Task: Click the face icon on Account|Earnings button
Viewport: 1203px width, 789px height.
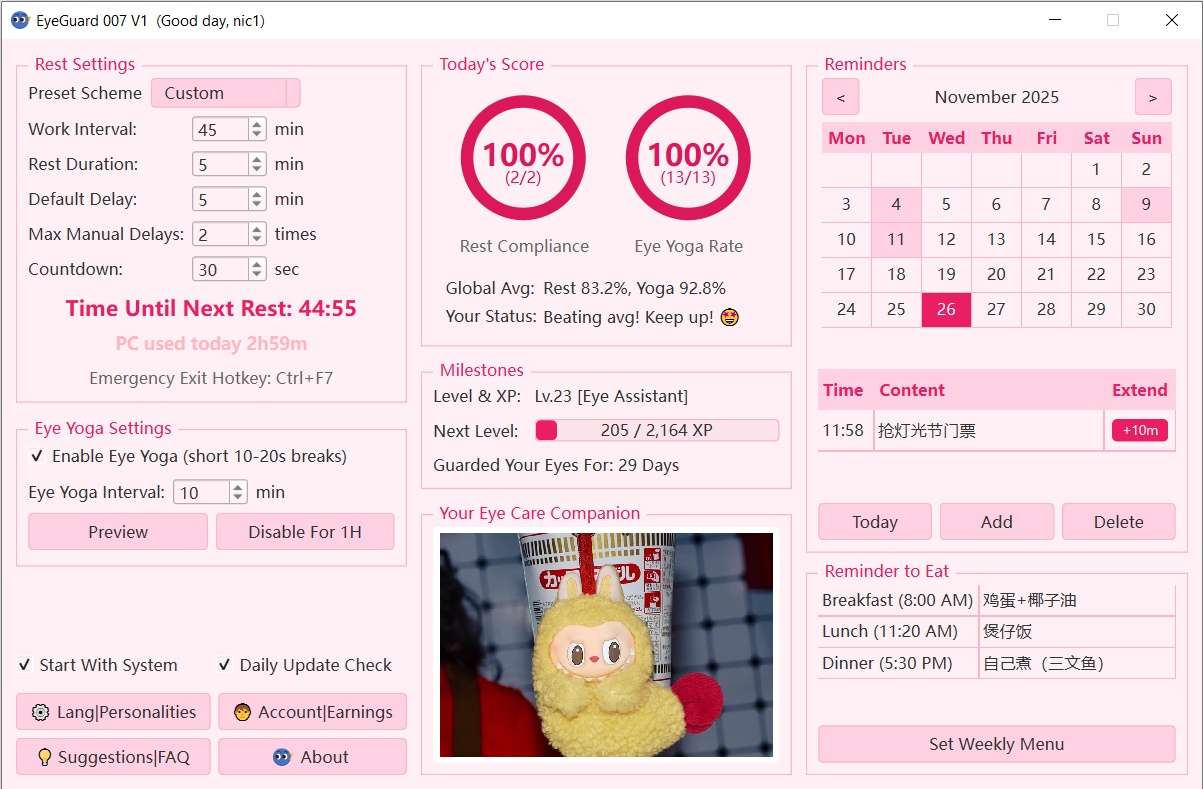Action: (242, 712)
